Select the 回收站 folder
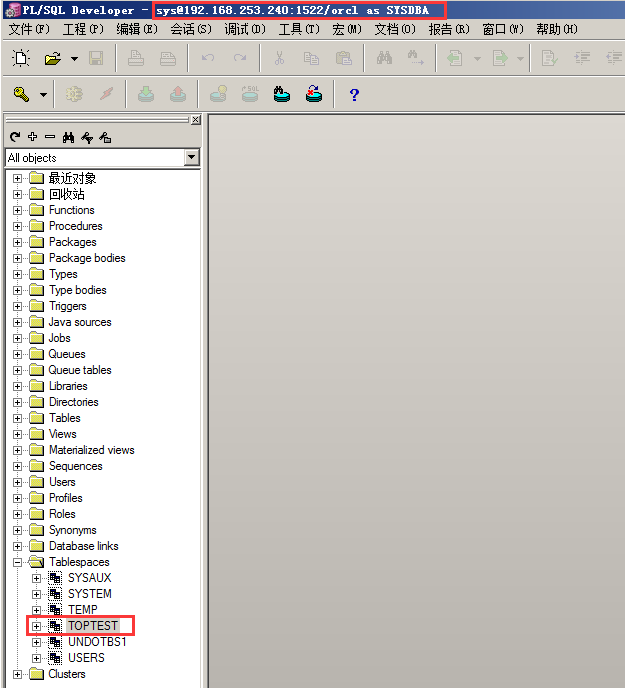625x688 pixels. tap(66, 194)
